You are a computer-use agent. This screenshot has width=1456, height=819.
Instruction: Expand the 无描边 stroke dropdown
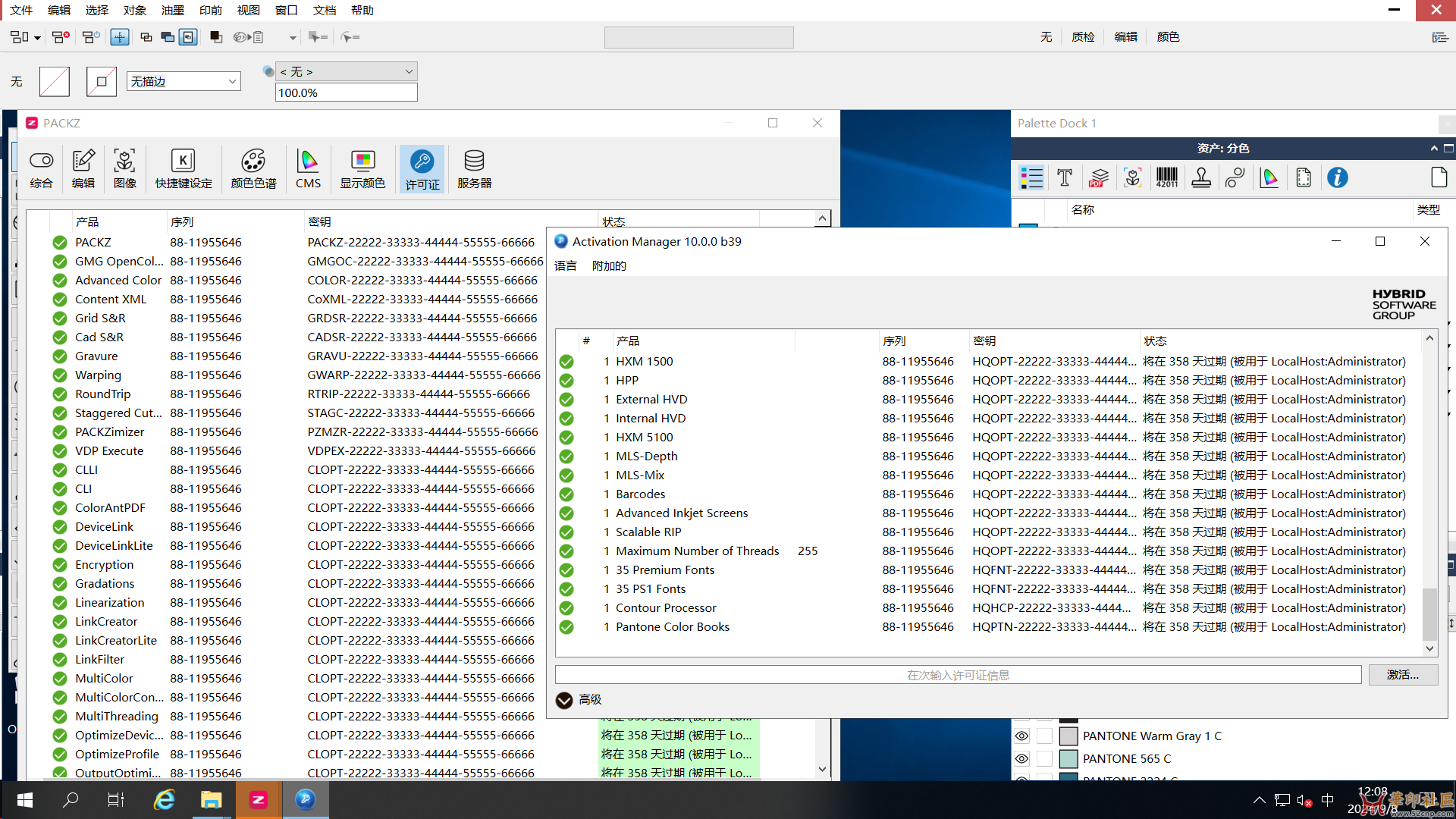click(232, 82)
